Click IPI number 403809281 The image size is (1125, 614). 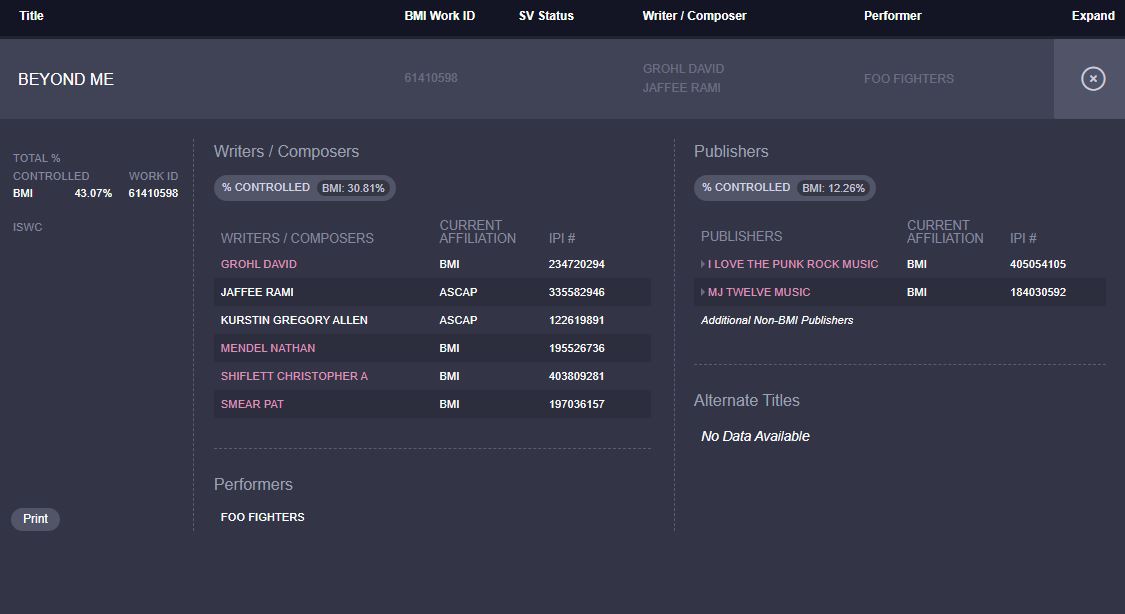pos(576,376)
